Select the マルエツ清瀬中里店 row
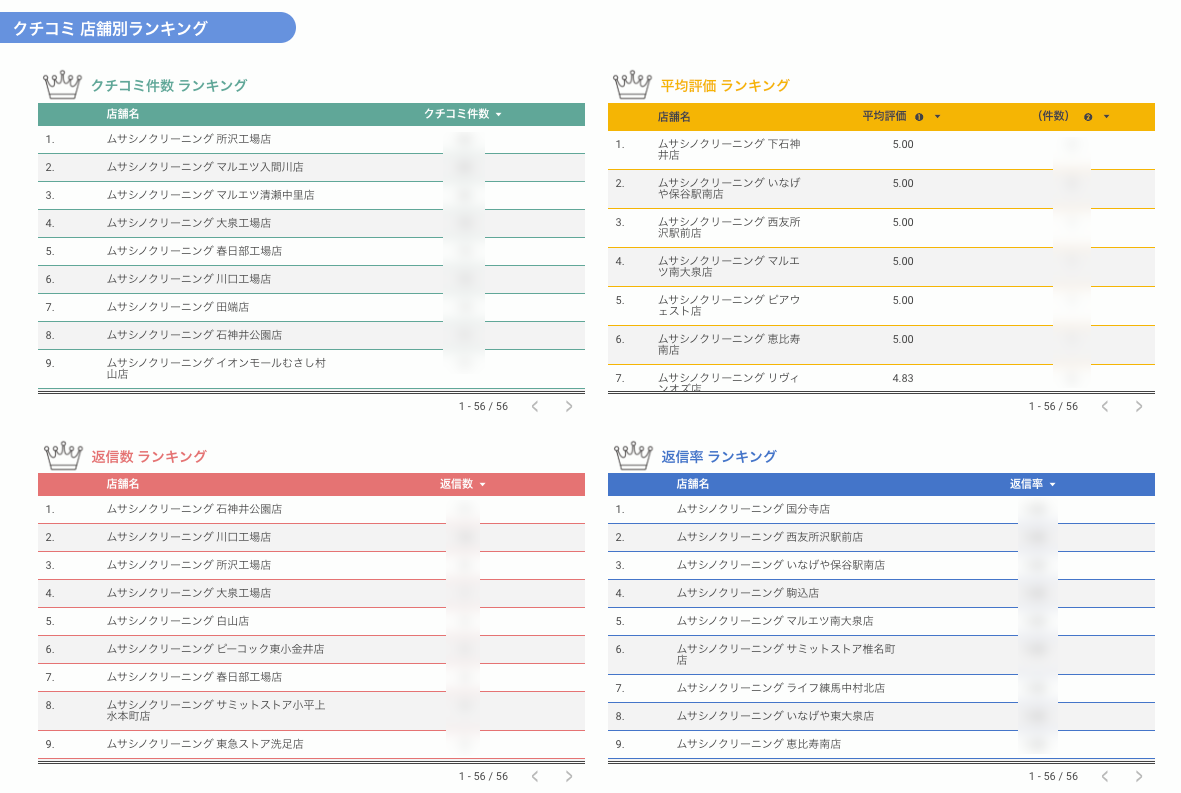 pyautogui.click(x=311, y=195)
